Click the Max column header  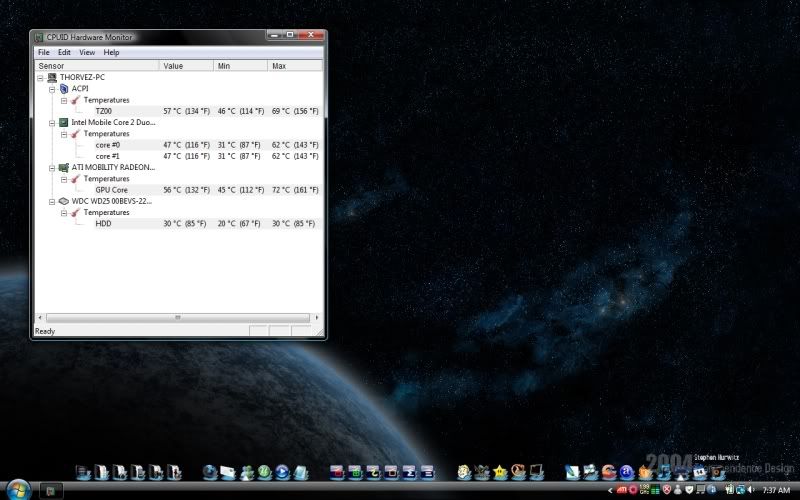295,66
